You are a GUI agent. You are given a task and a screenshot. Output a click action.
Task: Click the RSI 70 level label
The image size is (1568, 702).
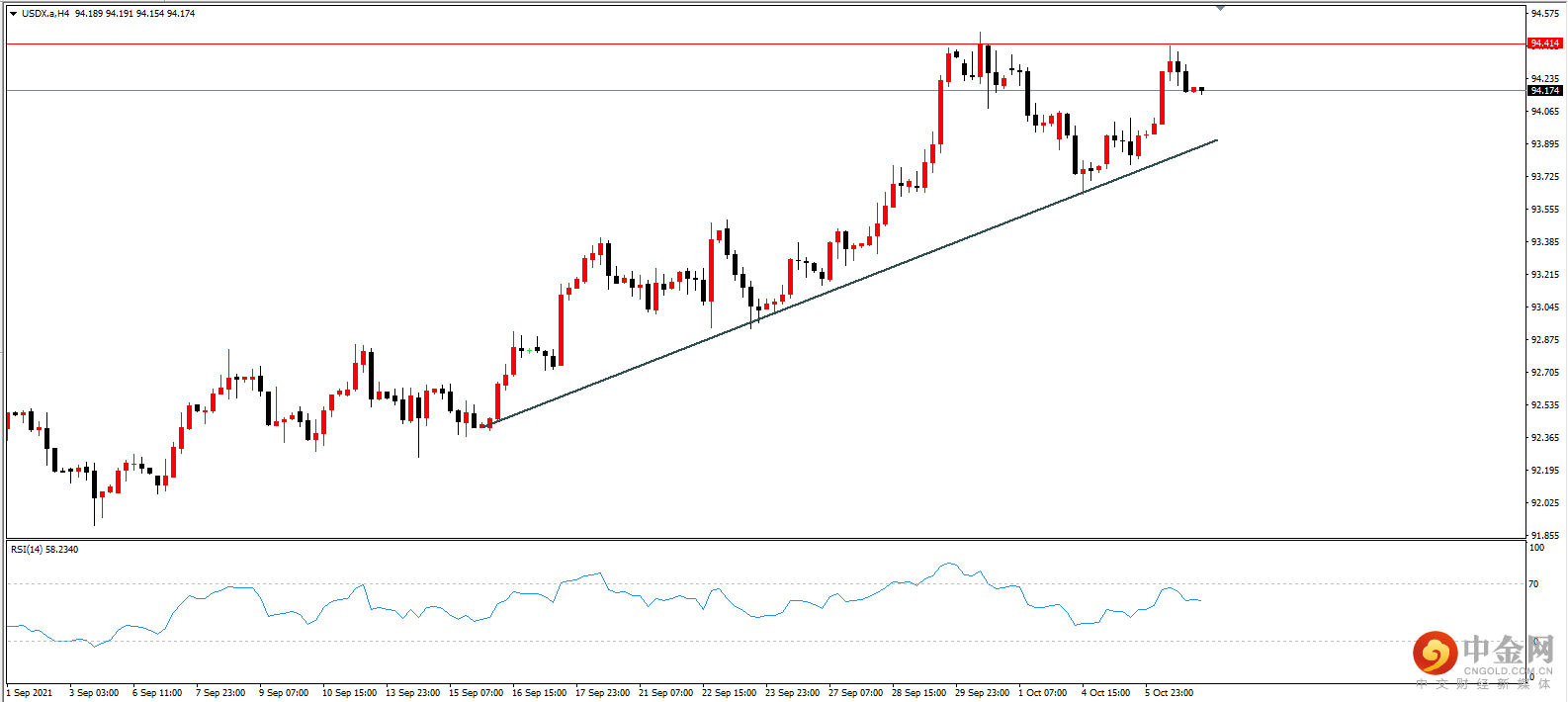[x=1533, y=584]
